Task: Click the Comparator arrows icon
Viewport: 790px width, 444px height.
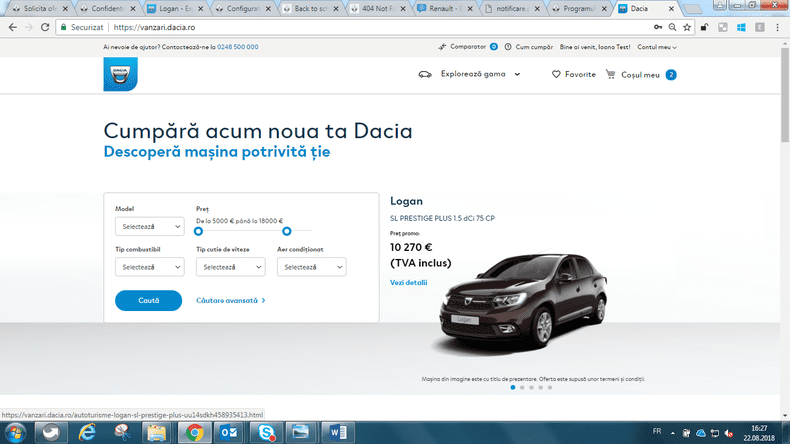Action: coord(442,47)
